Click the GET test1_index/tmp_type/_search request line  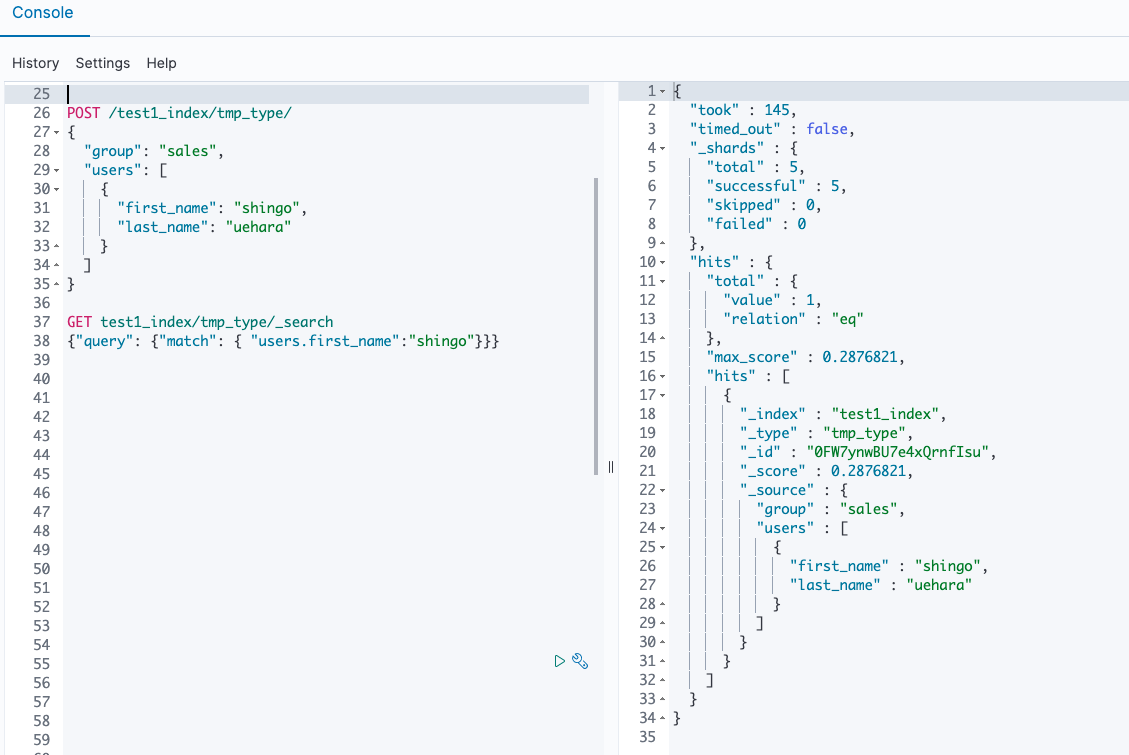tap(200, 322)
